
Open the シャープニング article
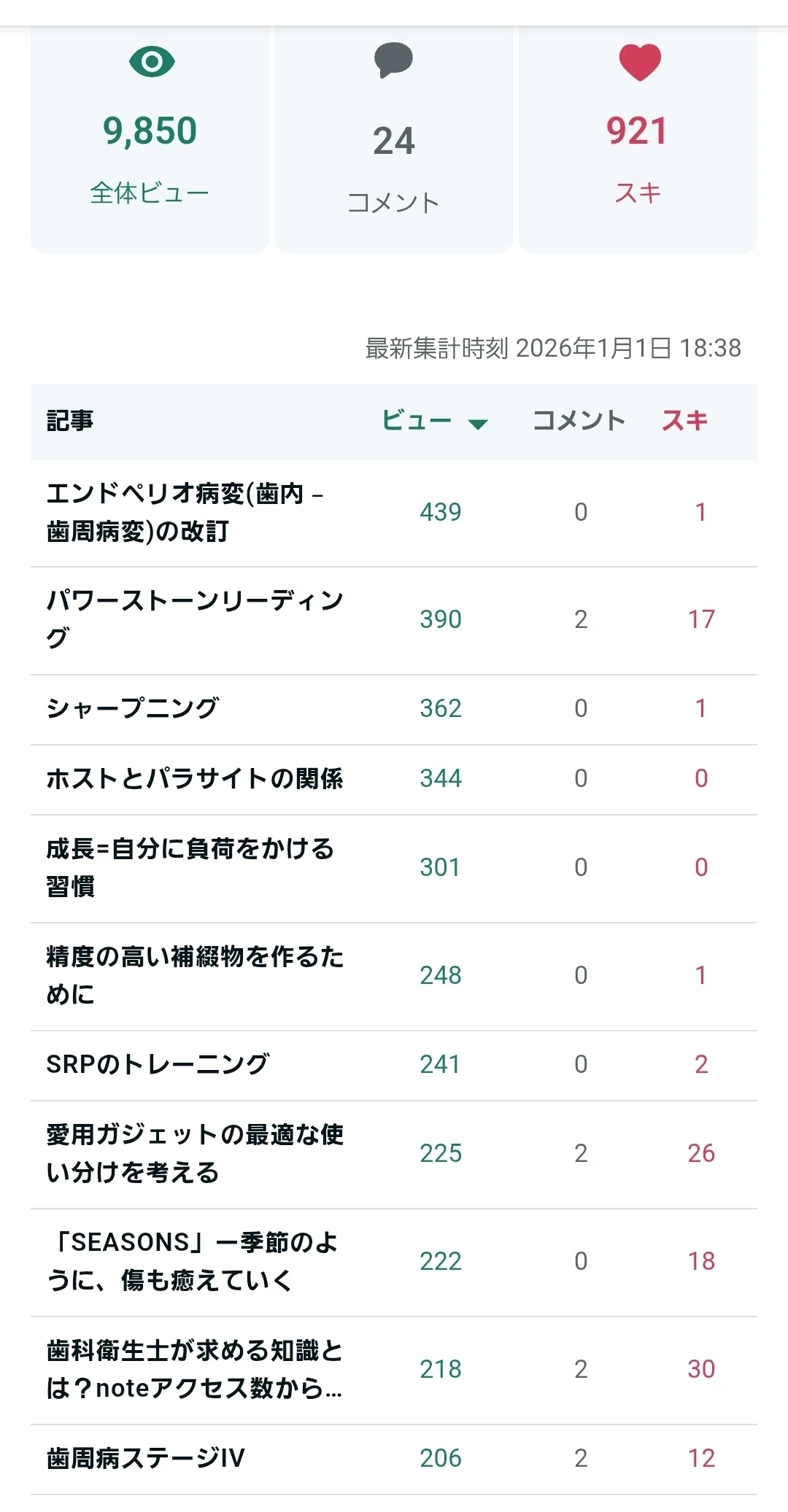point(394,709)
